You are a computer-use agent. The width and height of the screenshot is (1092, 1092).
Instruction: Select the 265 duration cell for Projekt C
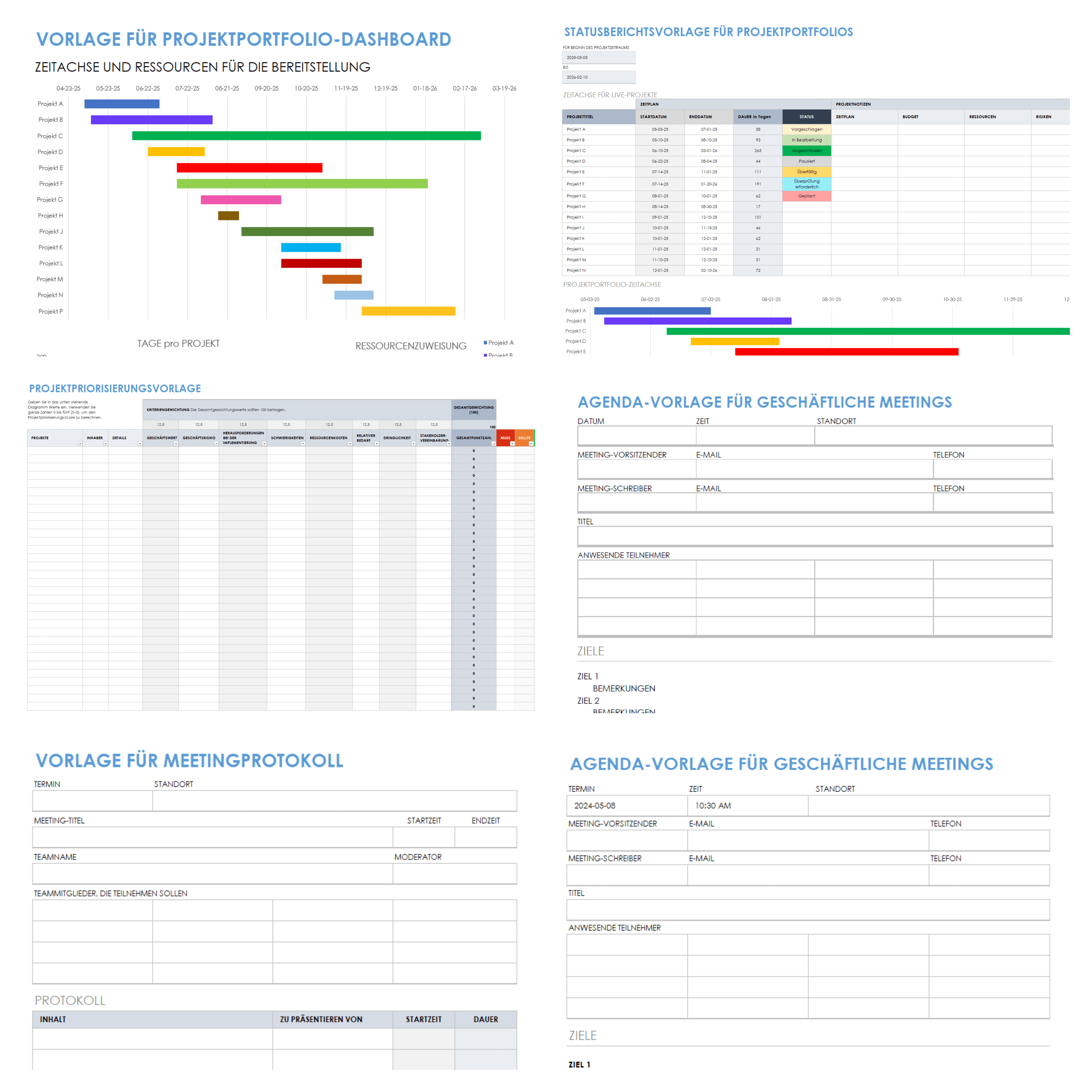point(758,151)
